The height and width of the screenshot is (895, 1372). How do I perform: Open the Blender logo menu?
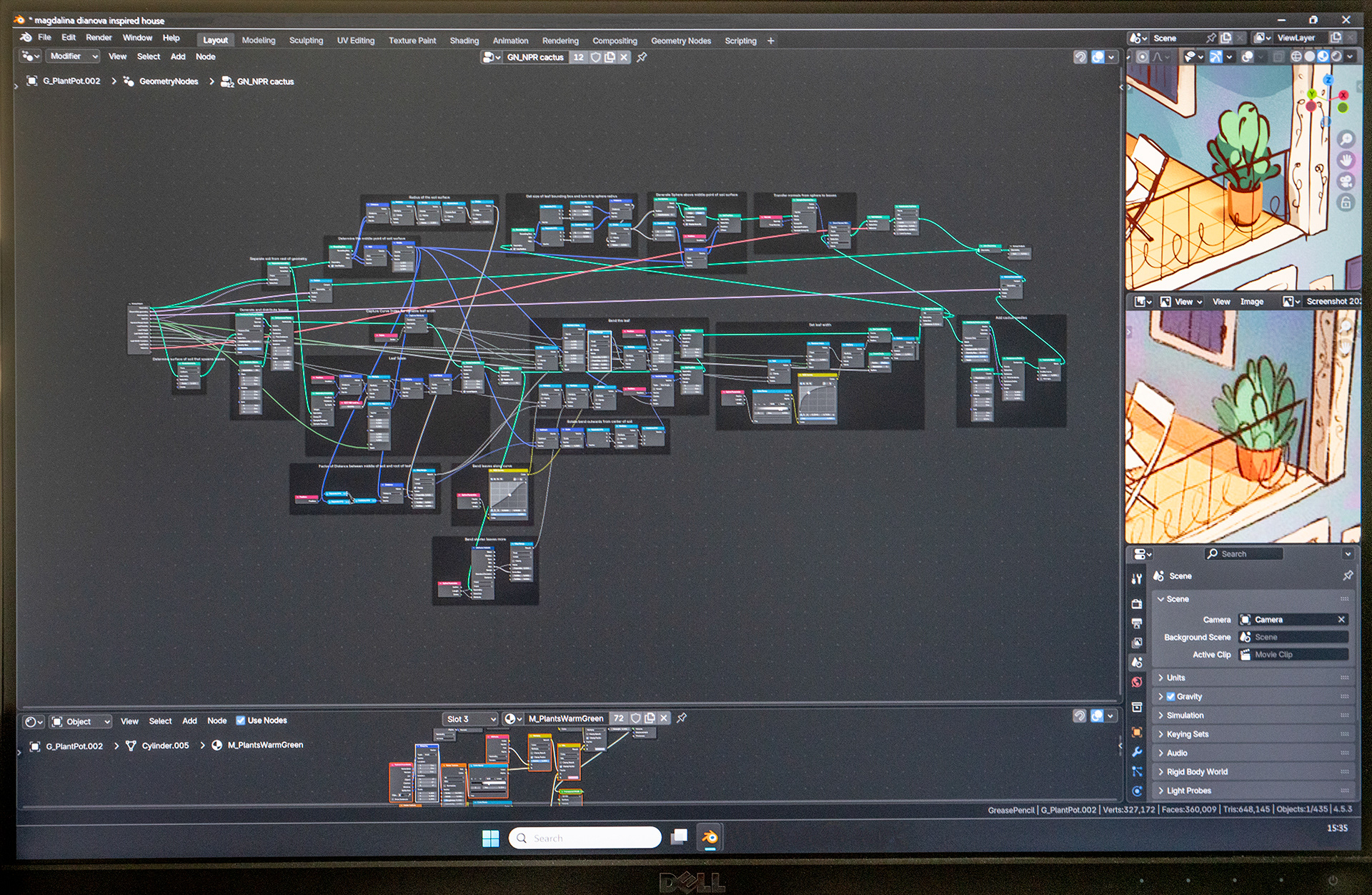(26, 38)
